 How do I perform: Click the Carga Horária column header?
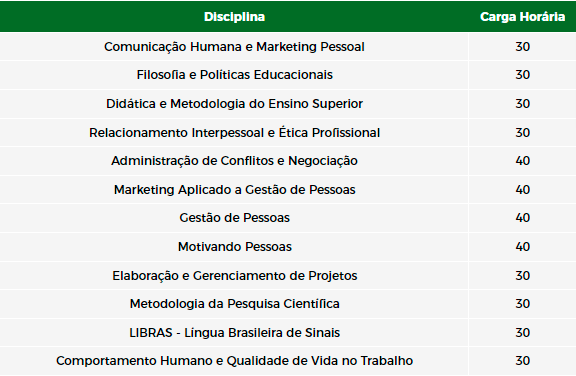click(522, 17)
